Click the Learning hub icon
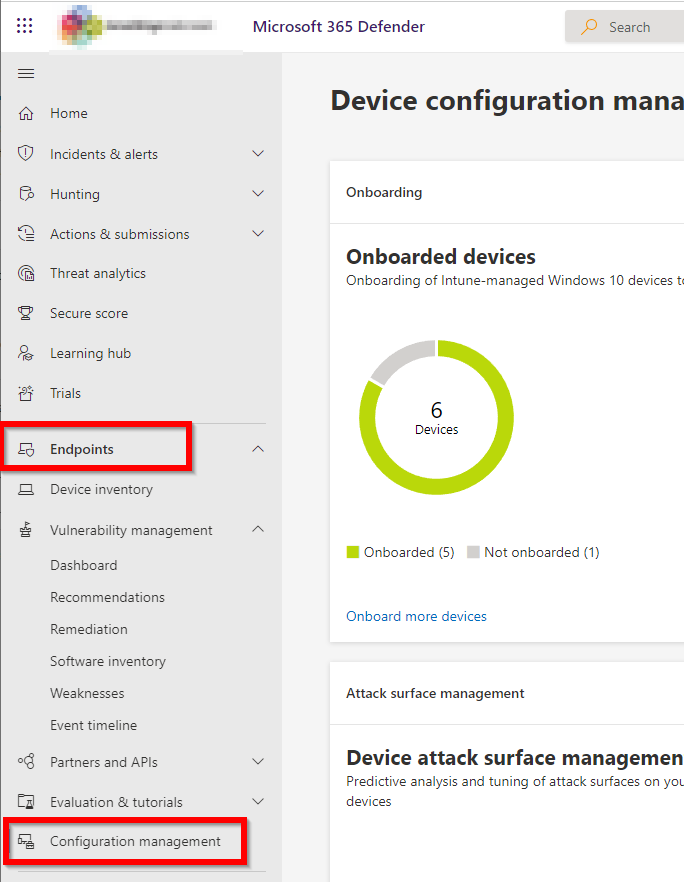 tap(26, 353)
